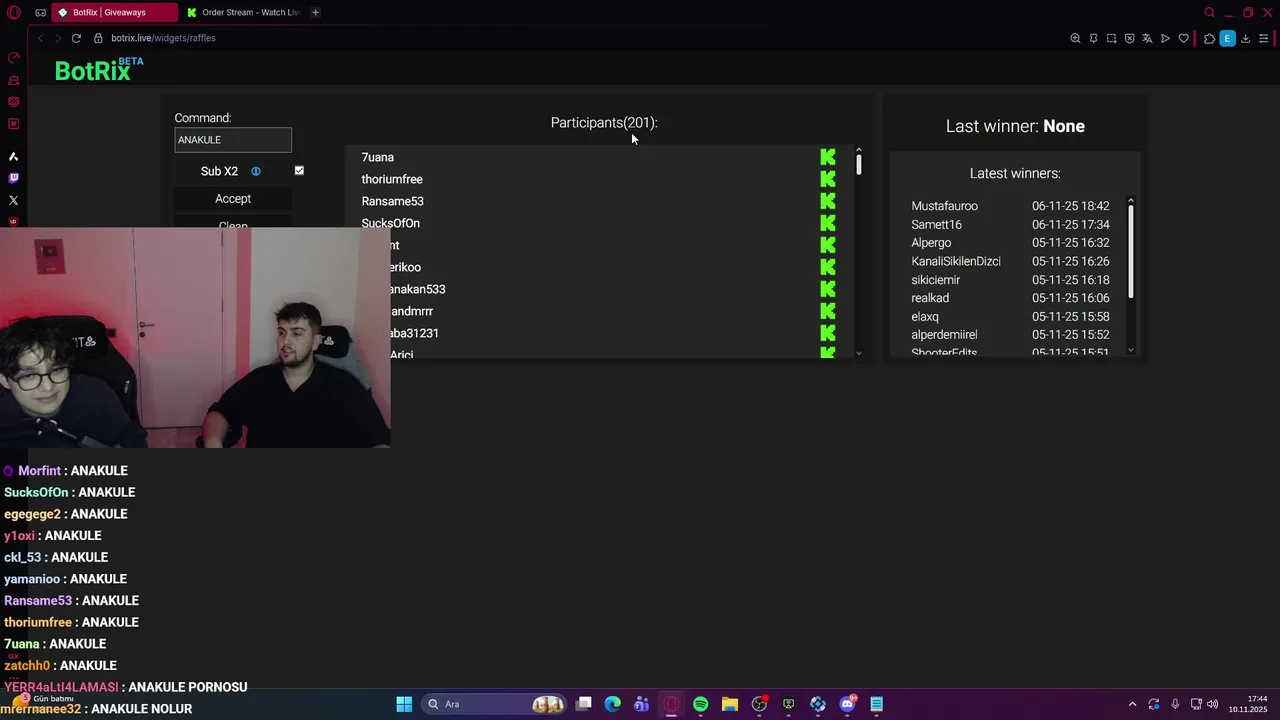Open the page zoom magnifier icon
The height and width of the screenshot is (720, 1280).
point(1075,38)
